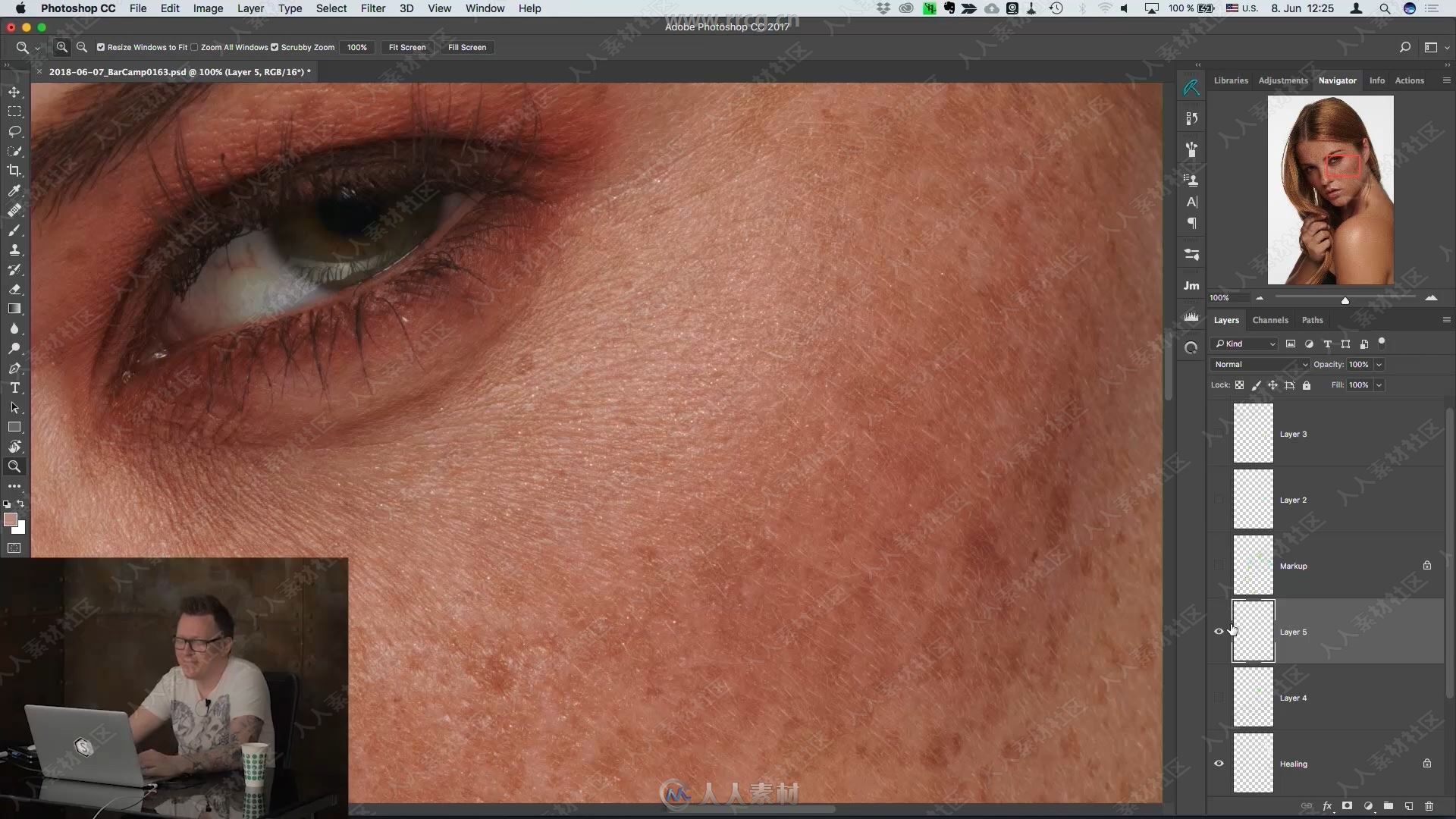Show Layer 3 visibility

(x=1219, y=434)
